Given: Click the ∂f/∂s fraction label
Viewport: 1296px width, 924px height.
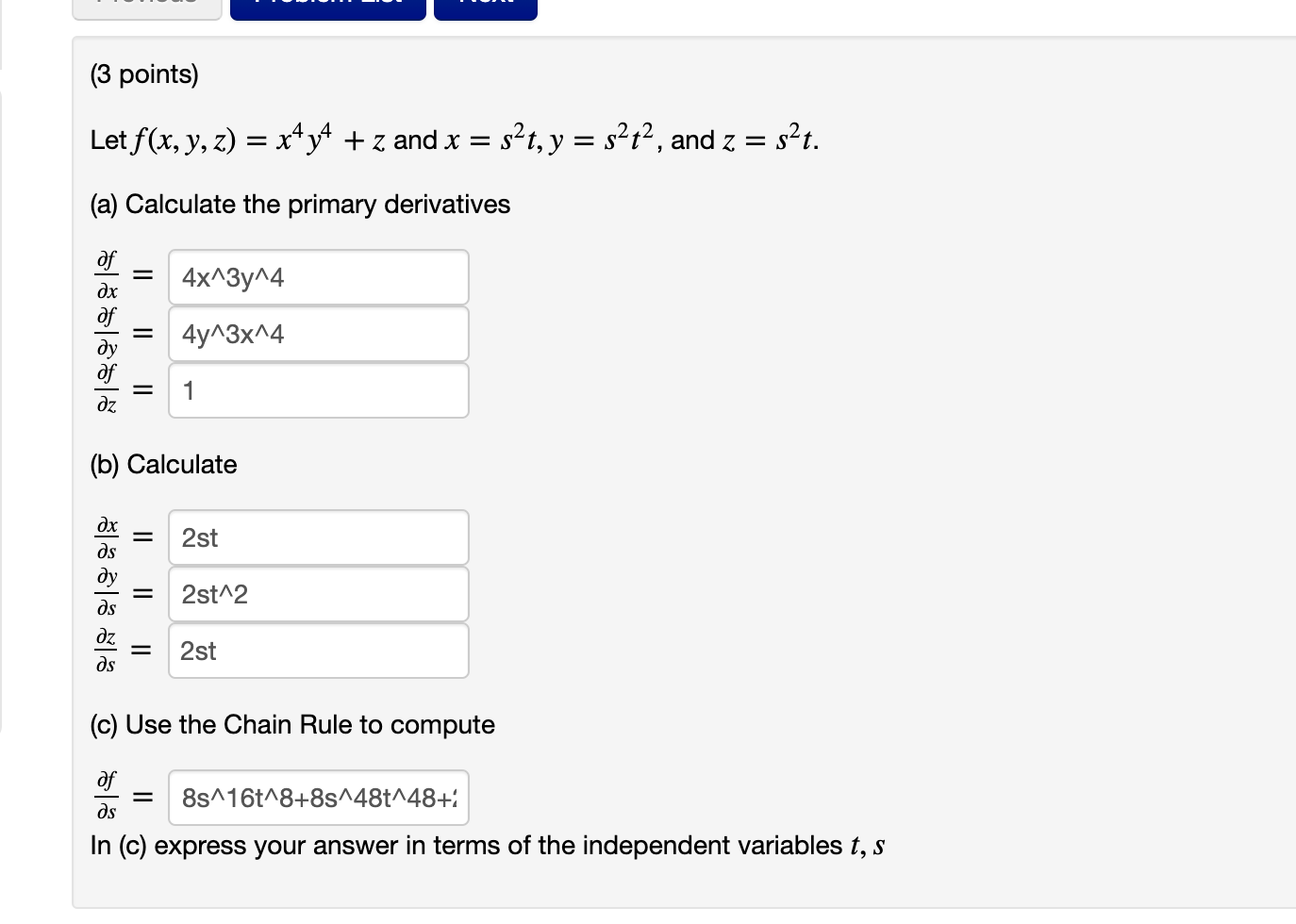Looking at the screenshot, I should (x=108, y=795).
